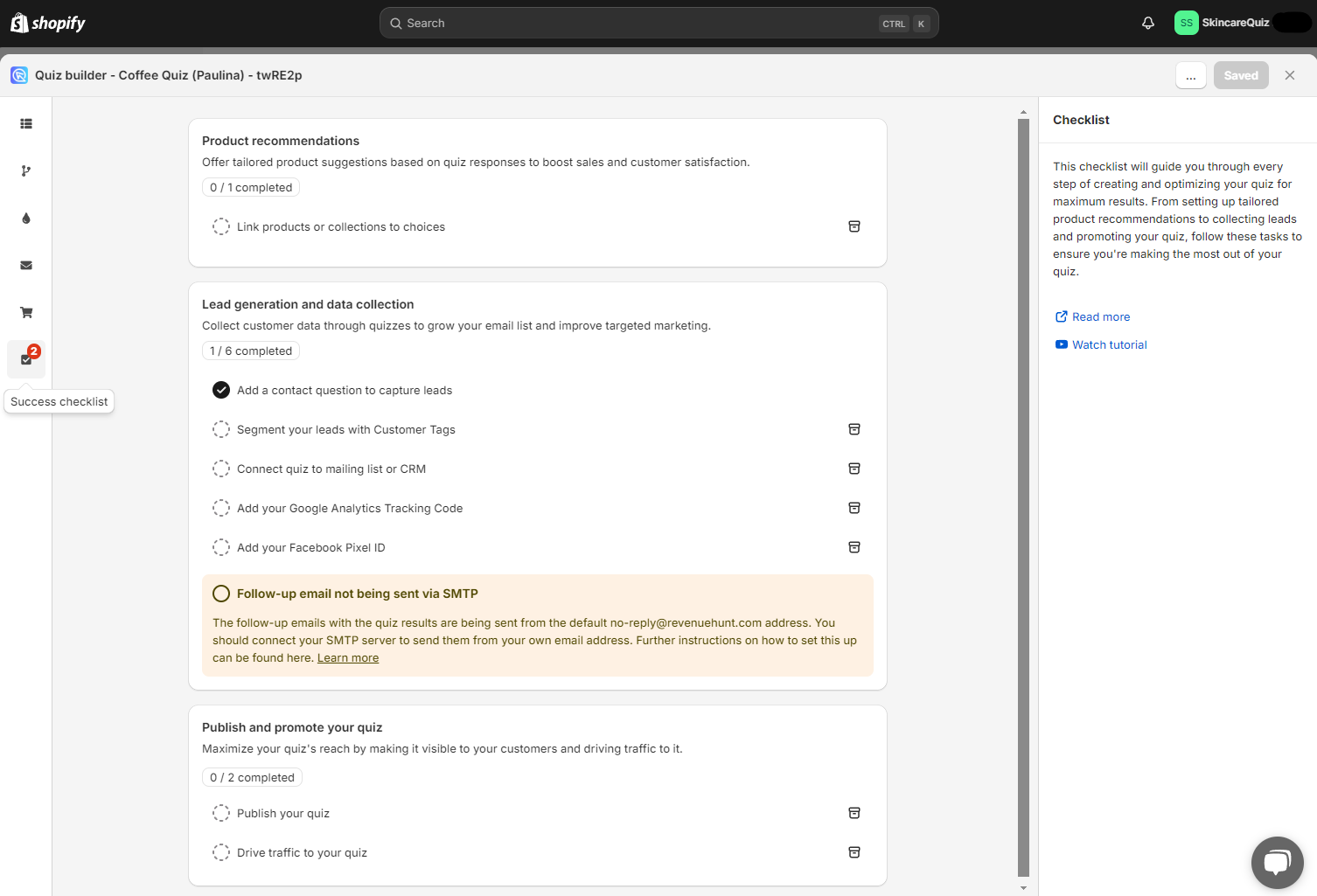
Task: Click the Shopify logo
Action: coord(48,24)
